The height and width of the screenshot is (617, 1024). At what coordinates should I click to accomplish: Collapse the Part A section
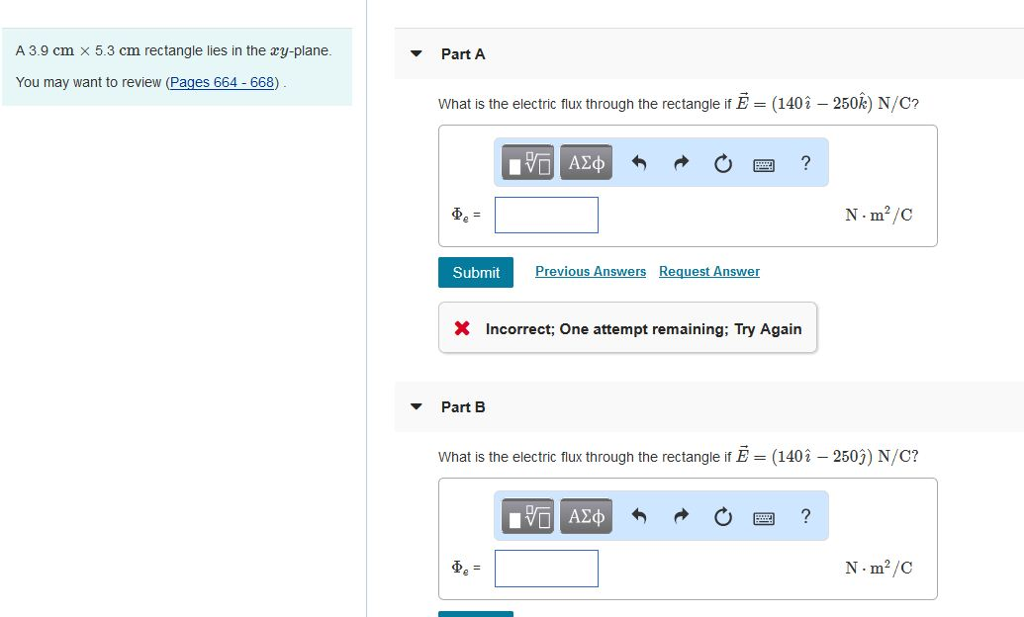pyautogui.click(x=417, y=54)
